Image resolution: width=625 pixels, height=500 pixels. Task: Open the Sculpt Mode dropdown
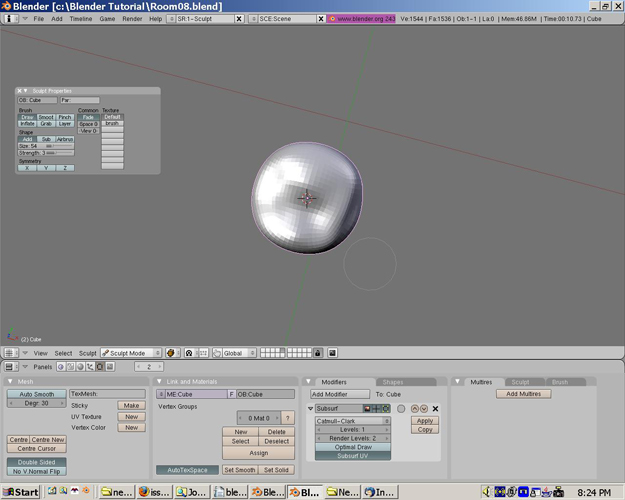pos(131,353)
